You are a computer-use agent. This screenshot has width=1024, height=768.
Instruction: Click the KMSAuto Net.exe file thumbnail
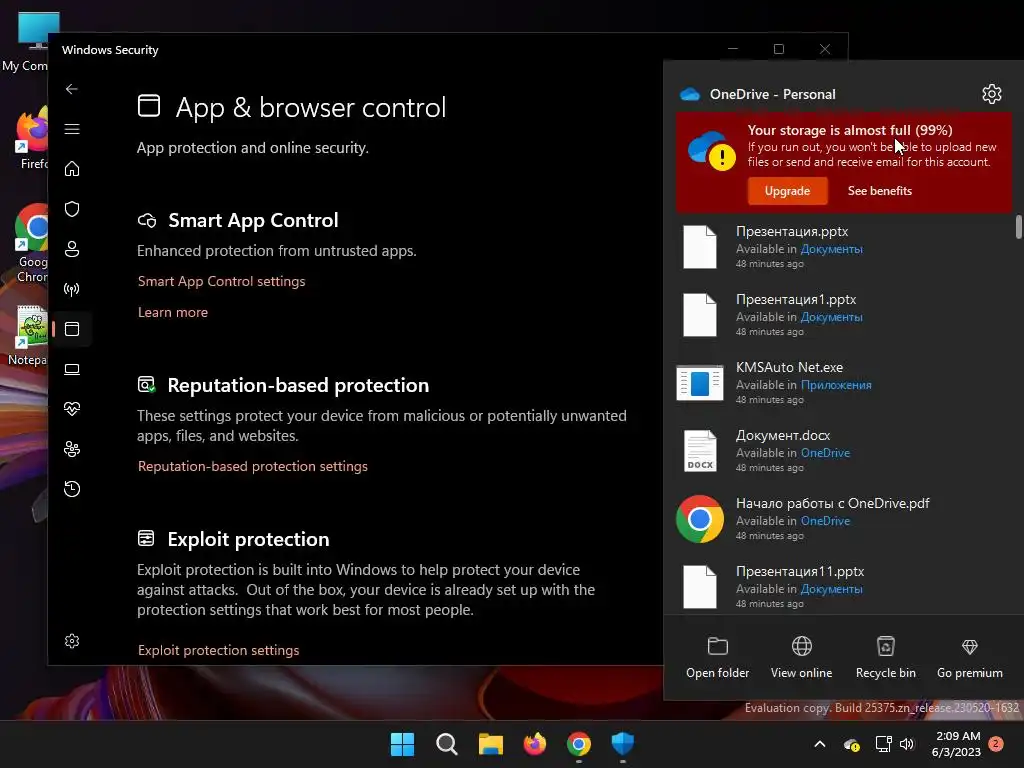699,383
